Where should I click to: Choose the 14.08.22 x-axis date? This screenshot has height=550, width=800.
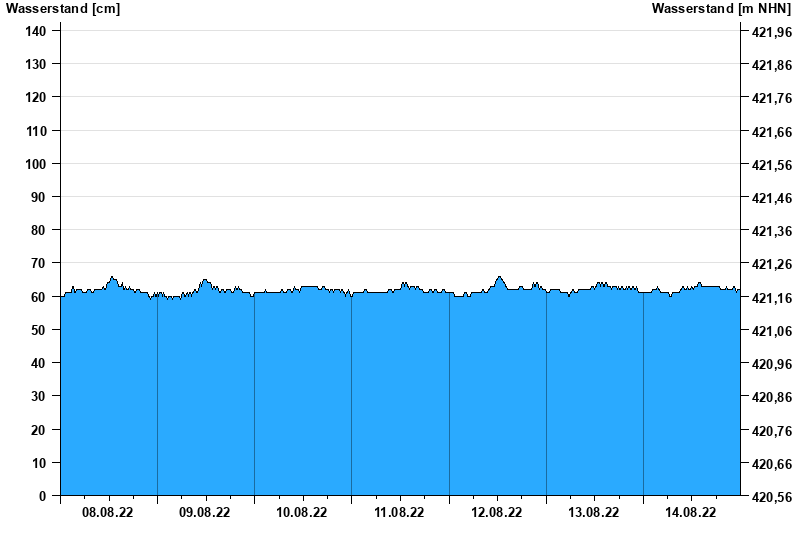pyautogui.click(x=691, y=512)
